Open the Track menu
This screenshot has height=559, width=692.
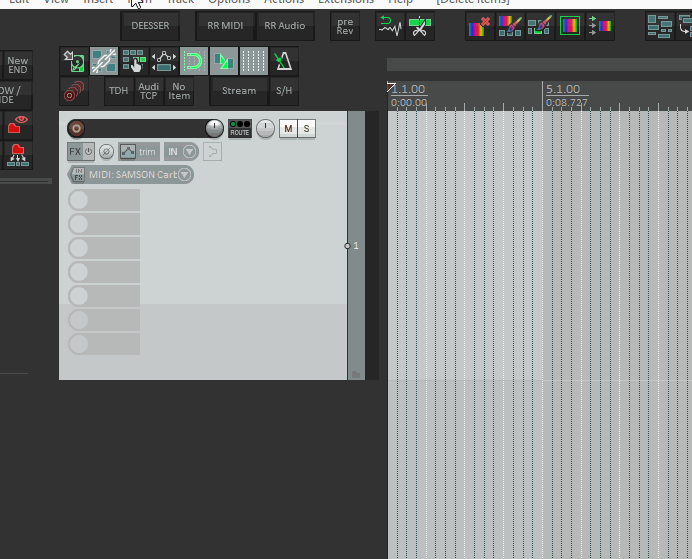[181, 1]
